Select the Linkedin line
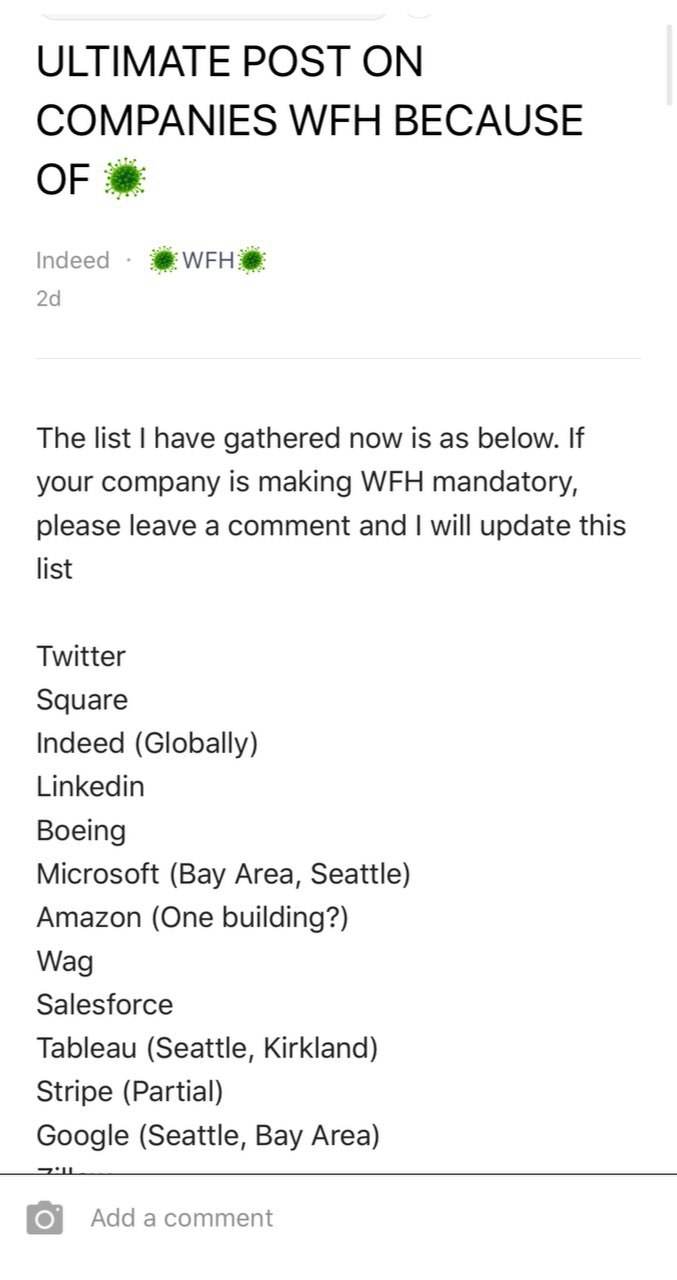 coord(90,787)
